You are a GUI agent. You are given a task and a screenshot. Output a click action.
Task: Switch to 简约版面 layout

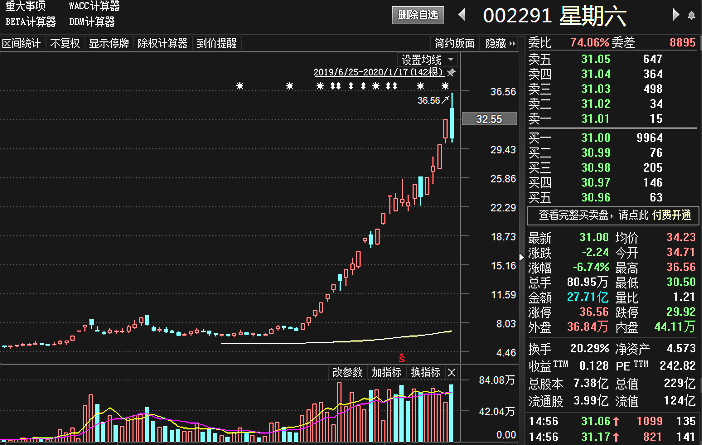(x=454, y=43)
